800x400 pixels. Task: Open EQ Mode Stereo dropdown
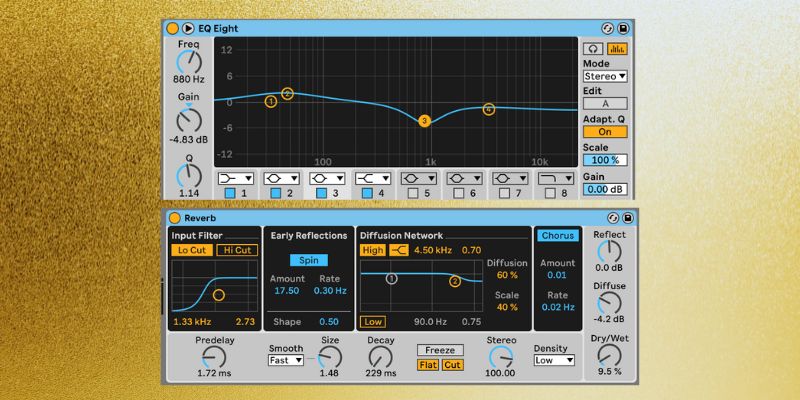(x=605, y=77)
